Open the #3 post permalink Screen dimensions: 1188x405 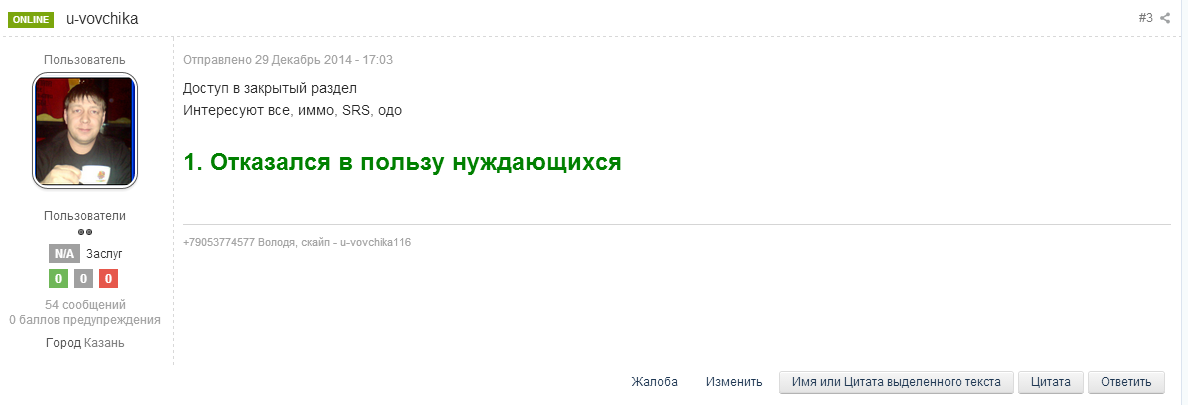tap(1145, 18)
